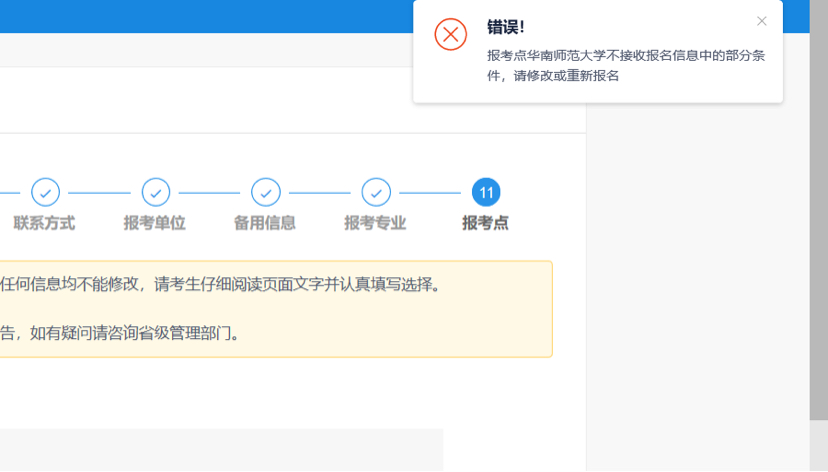Click the warning line mentioning 省级管理部门
This screenshot has height=472, width=828.
[x=120, y=333]
